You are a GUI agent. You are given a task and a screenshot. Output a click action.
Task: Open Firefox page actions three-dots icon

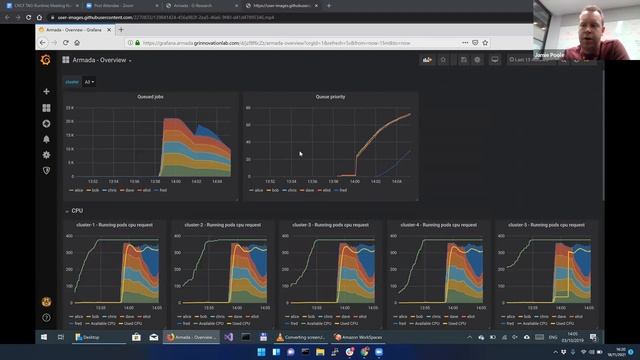click(x=465, y=42)
